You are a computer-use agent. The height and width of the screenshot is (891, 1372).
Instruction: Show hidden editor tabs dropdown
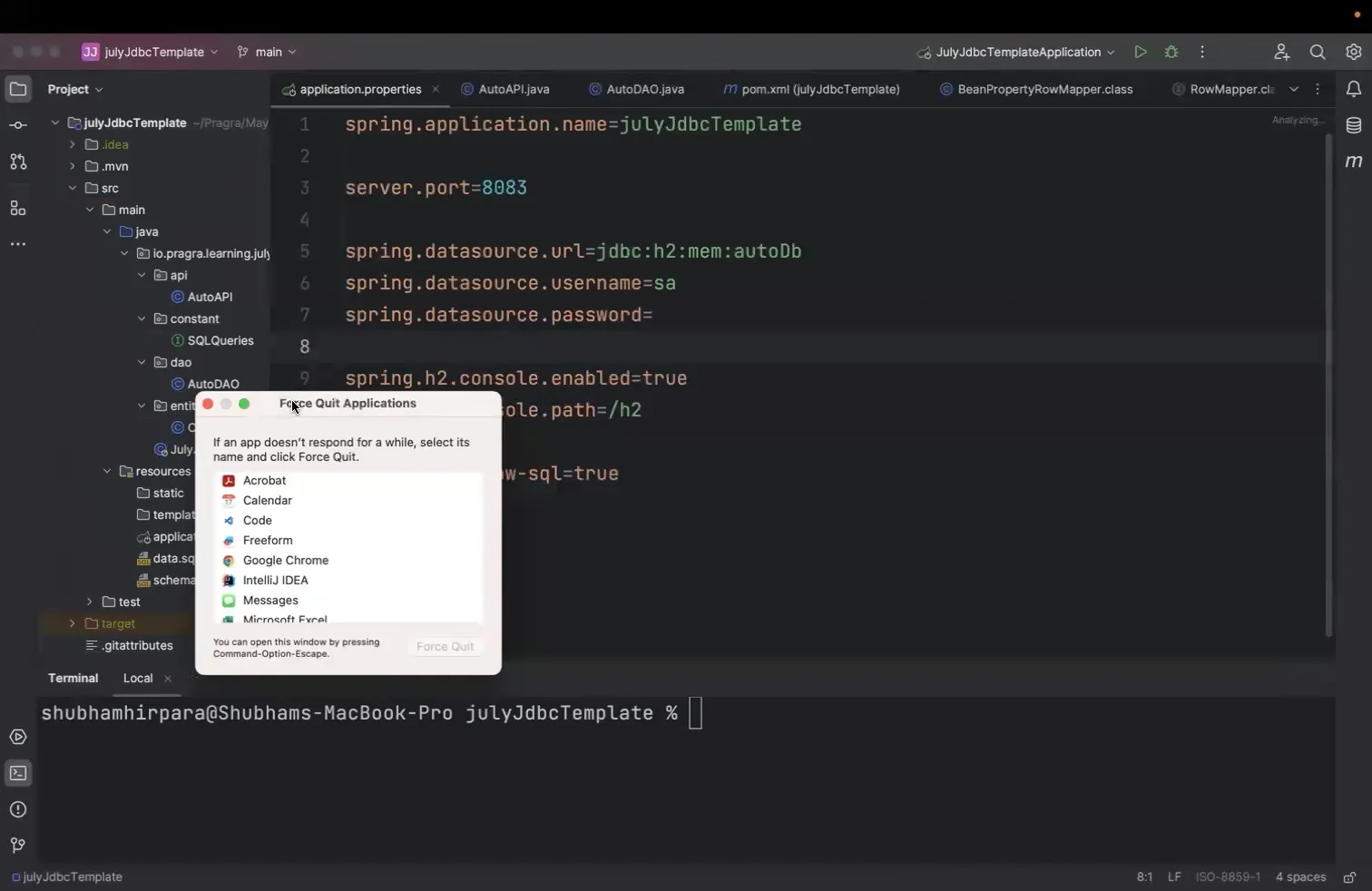(1294, 89)
